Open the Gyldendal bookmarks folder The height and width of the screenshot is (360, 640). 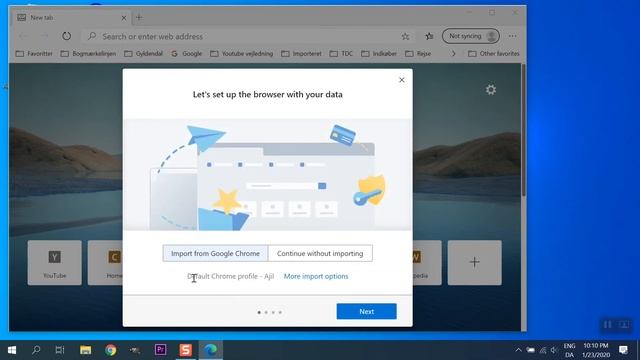tap(143, 53)
